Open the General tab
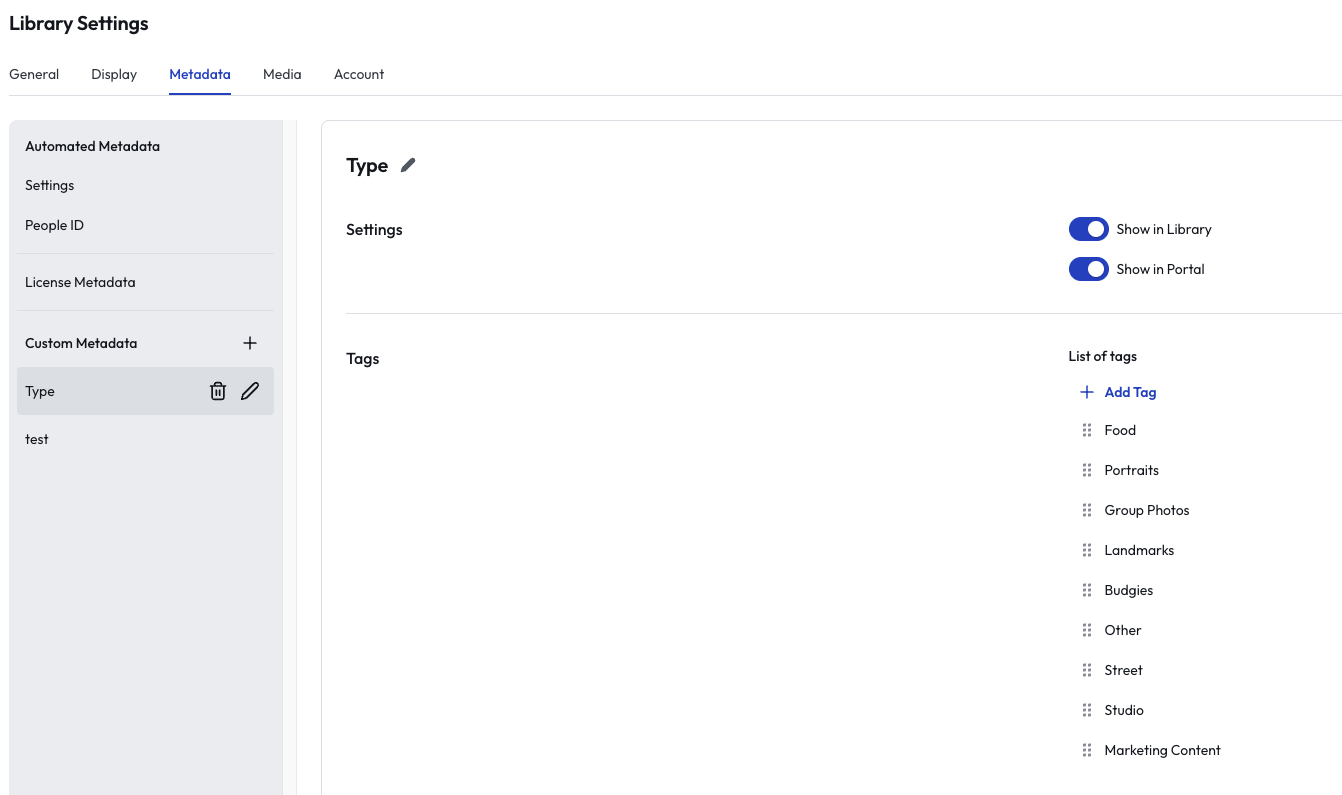Image resolution: width=1342 pixels, height=795 pixels. click(x=34, y=74)
